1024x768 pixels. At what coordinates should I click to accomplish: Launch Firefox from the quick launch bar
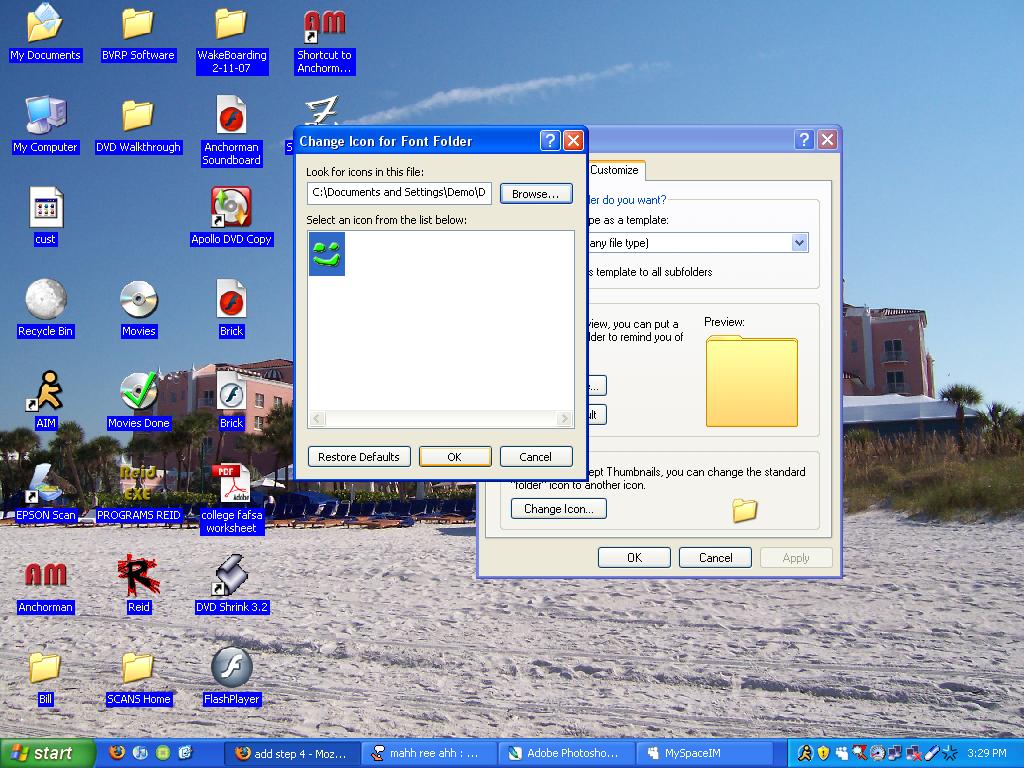117,752
